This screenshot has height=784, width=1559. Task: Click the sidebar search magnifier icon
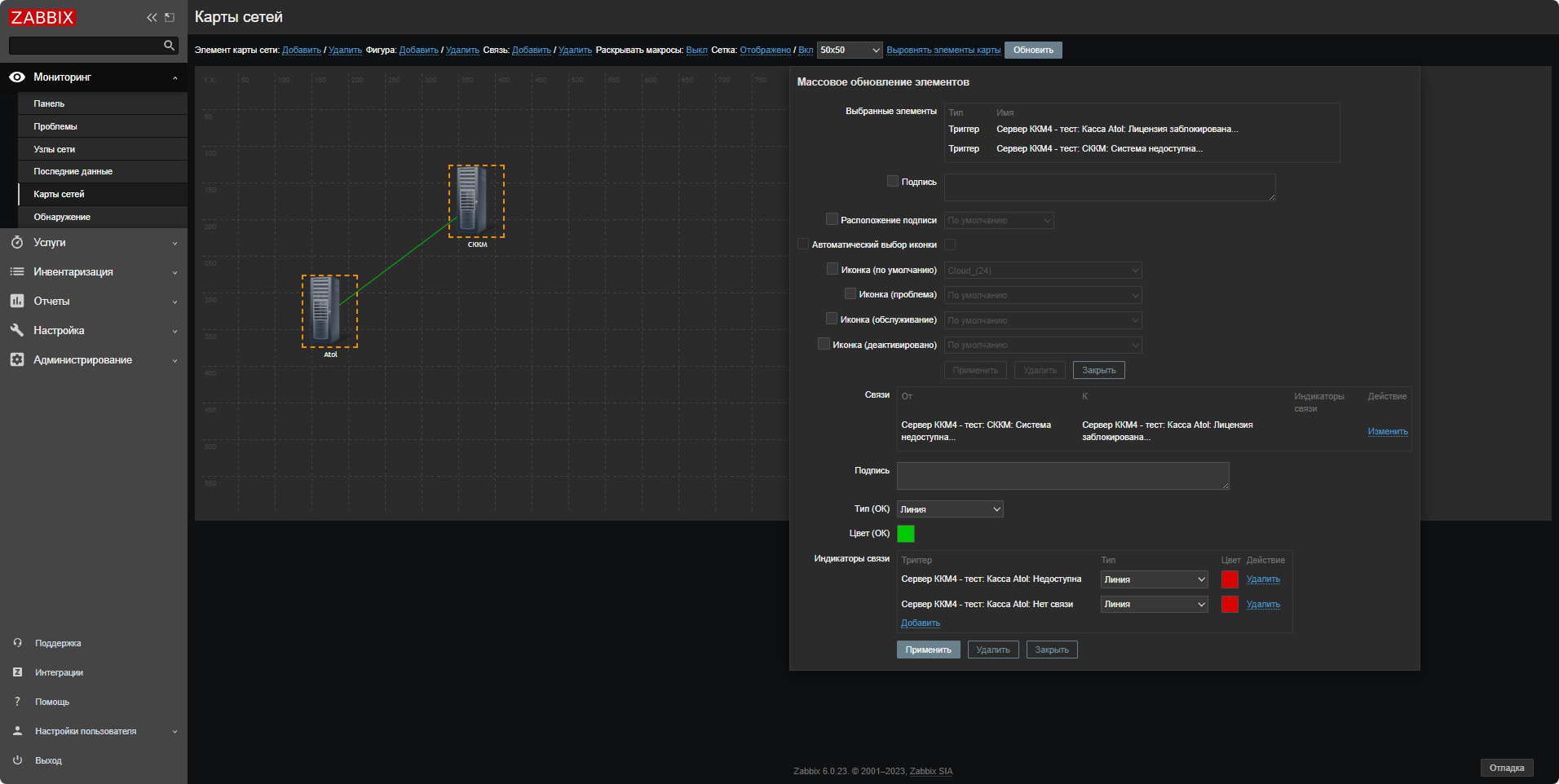[x=169, y=46]
